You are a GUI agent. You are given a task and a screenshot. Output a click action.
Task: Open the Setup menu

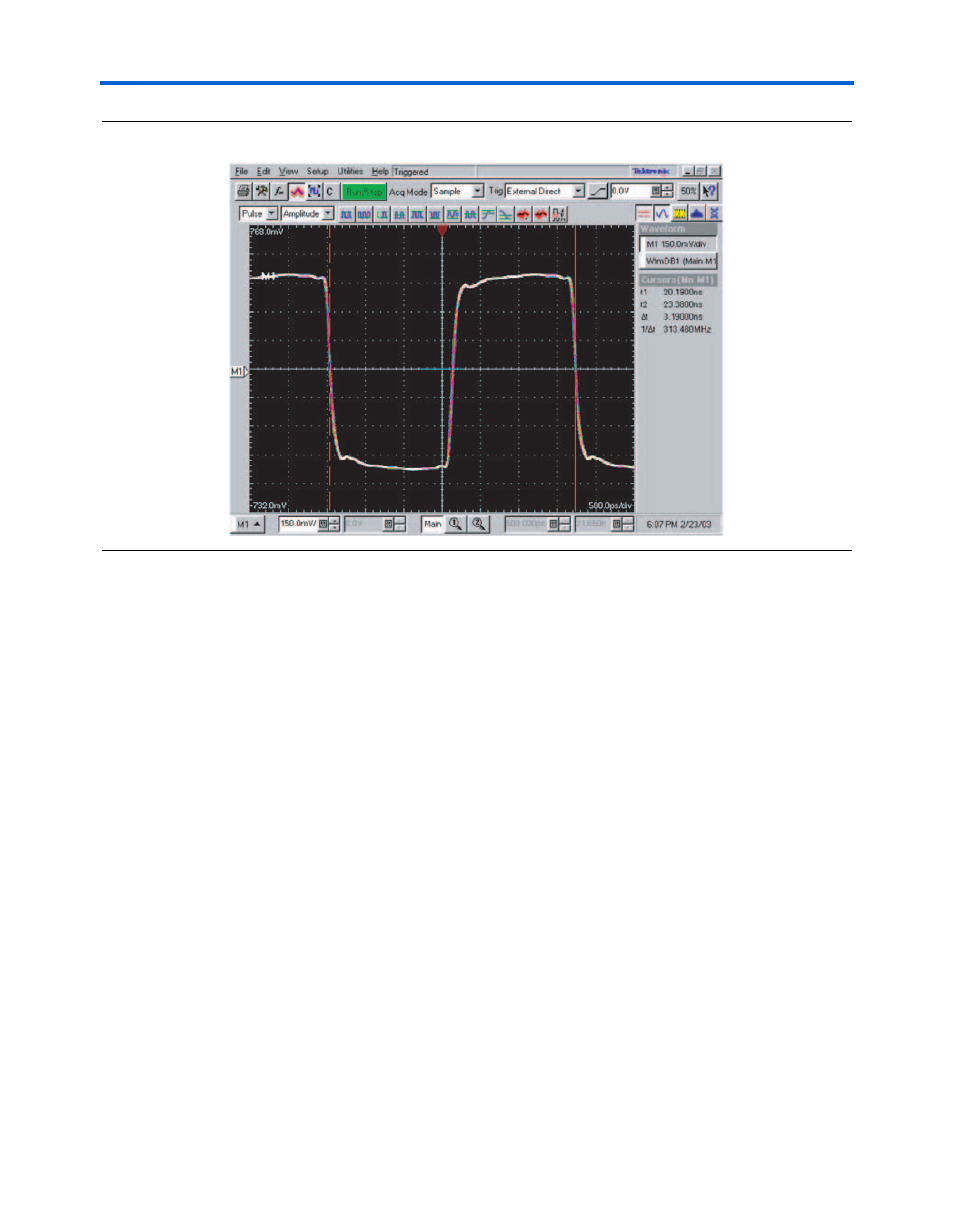(317, 172)
